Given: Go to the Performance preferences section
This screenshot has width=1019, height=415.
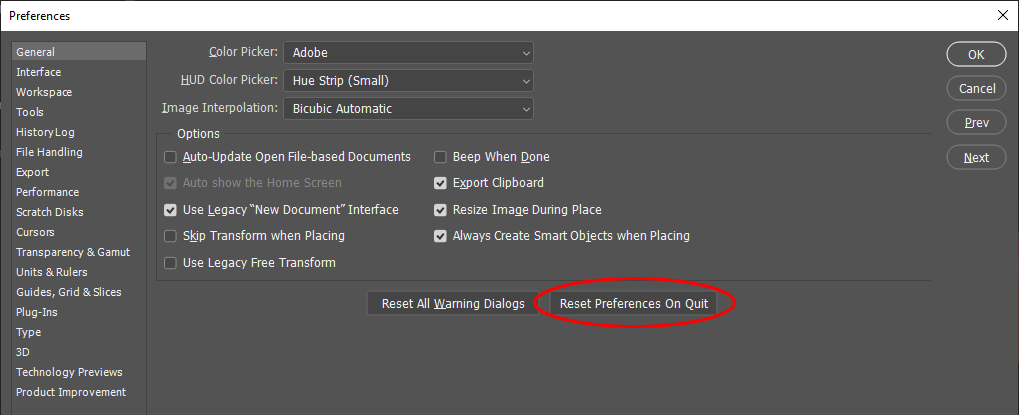Looking at the screenshot, I should (47, 192).
